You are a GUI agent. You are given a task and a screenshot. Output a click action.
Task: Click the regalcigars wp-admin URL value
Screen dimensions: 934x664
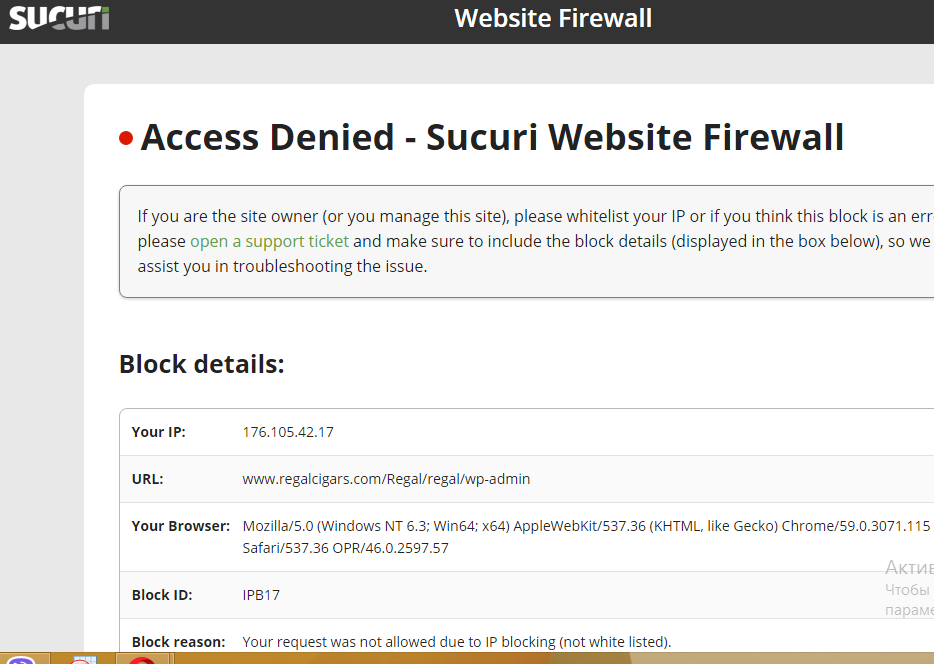pos(386,479)
